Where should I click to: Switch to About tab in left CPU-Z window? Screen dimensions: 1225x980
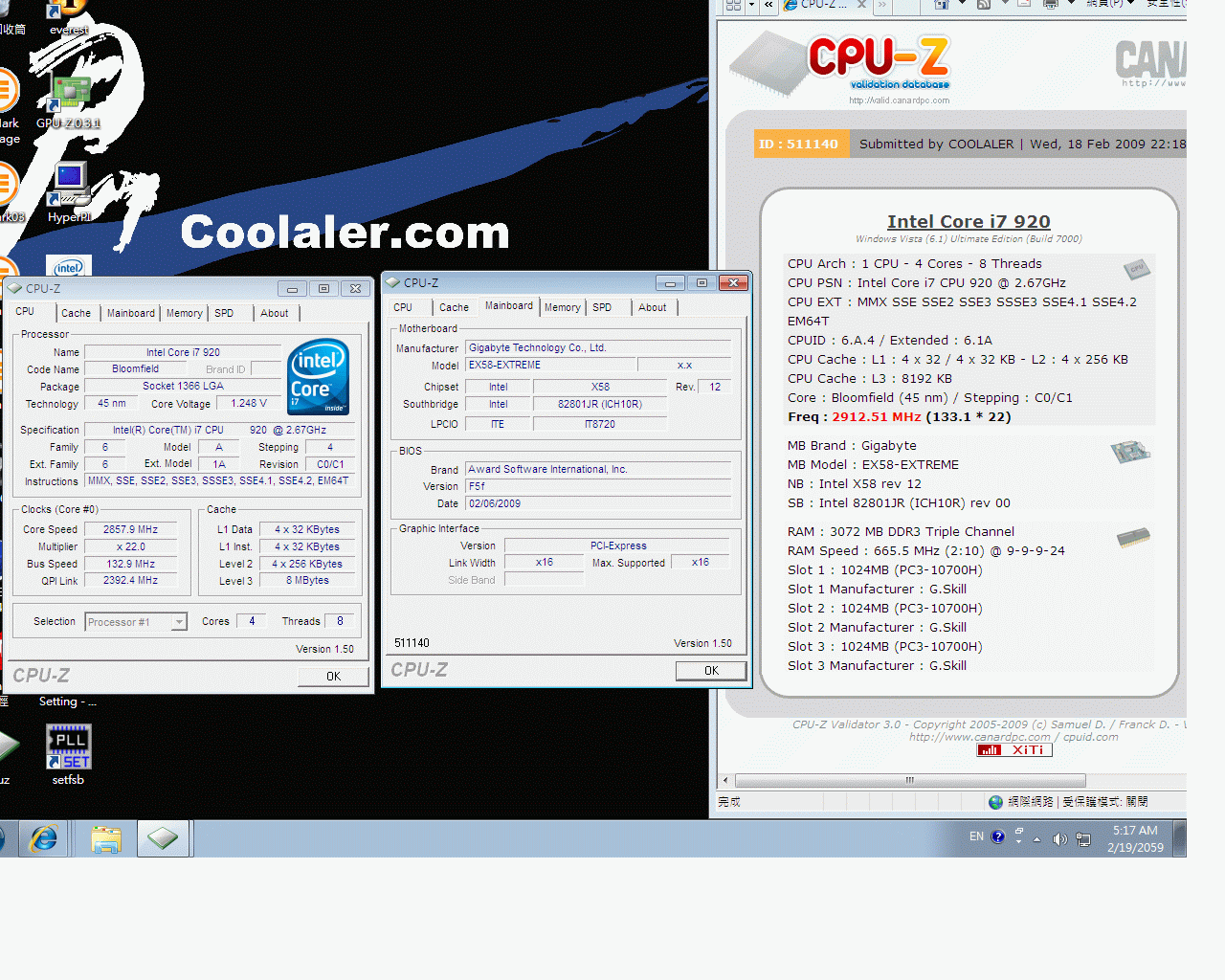(275, 313)
